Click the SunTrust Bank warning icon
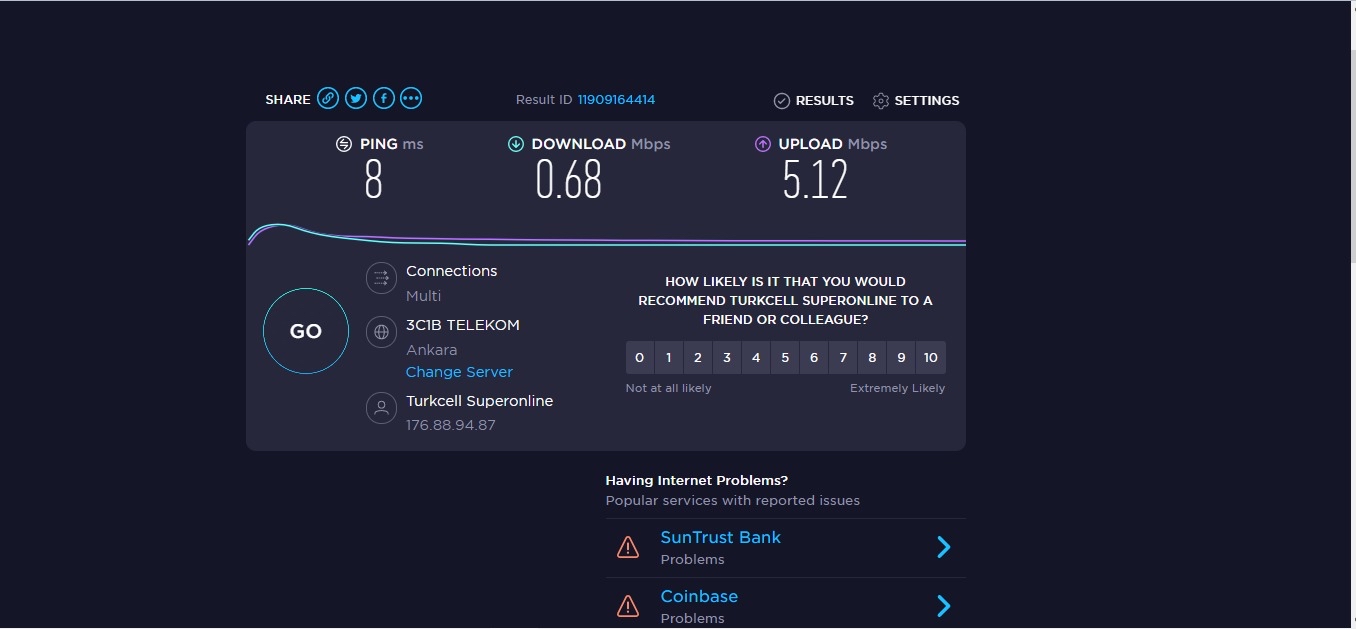 [628, 547]
